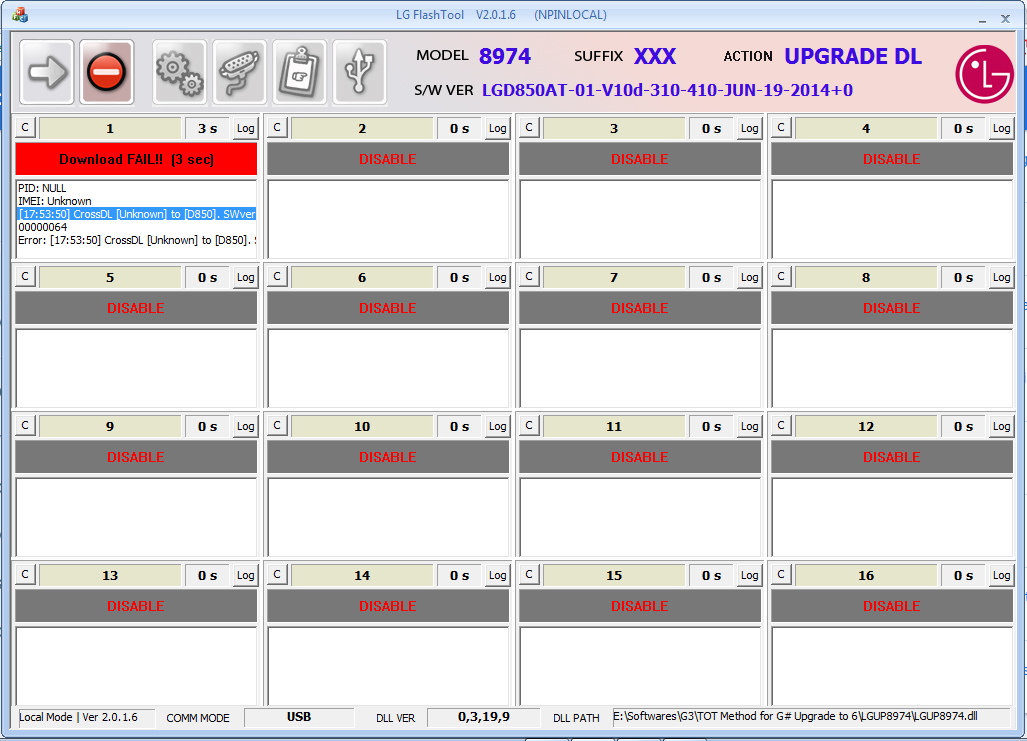Select the log line starting with "Error:"
This screenshot has width=1027, height=741.
pyautogui.click(x=137, y=240)
